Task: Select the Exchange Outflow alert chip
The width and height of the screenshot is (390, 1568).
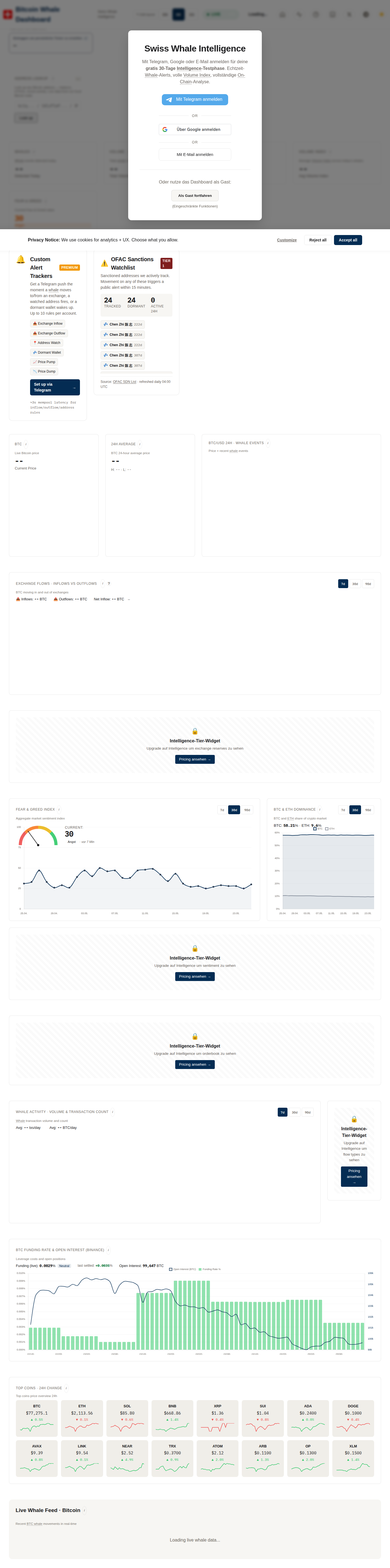Action: pos(49,334)
